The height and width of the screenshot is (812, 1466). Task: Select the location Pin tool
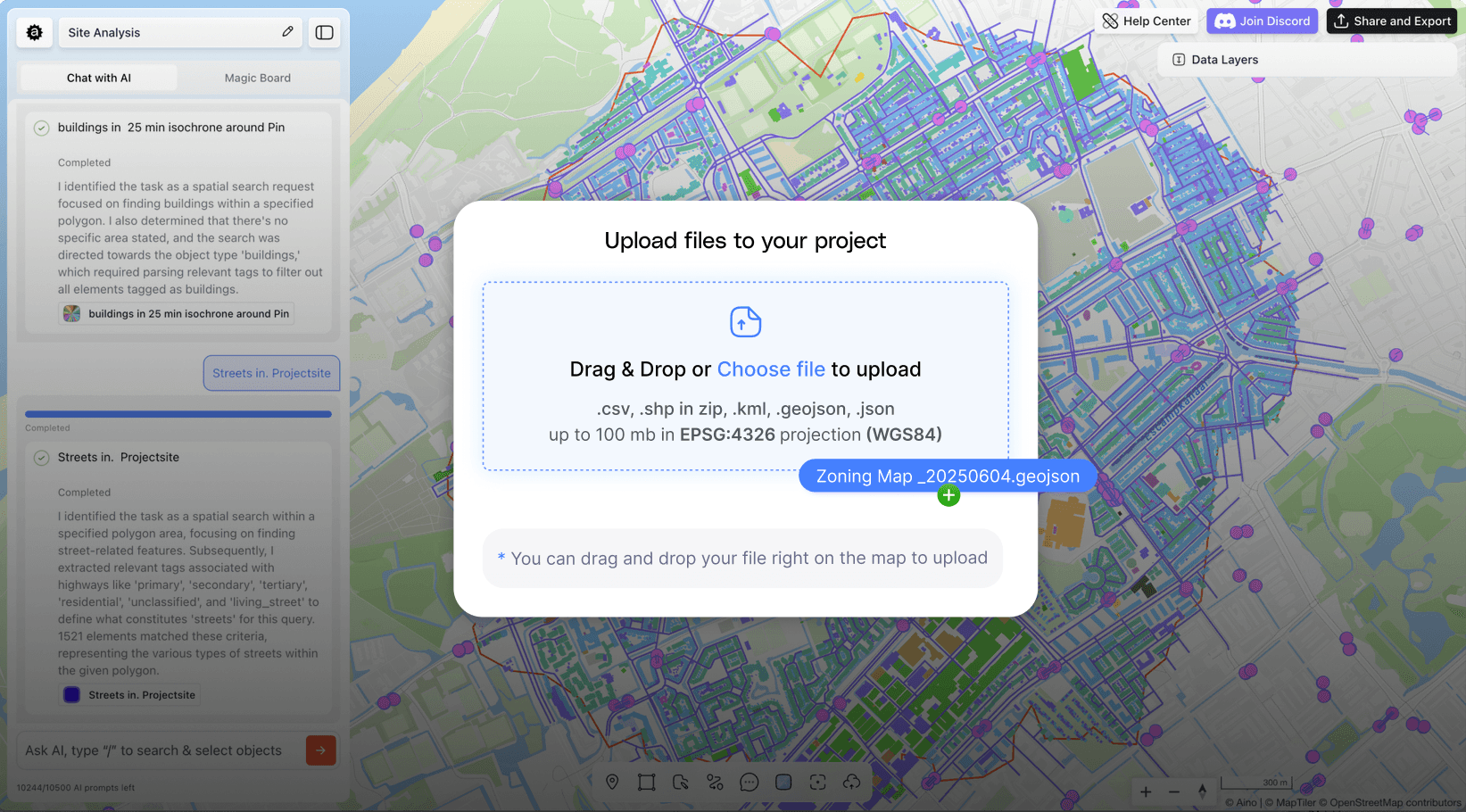click(612, 783)
